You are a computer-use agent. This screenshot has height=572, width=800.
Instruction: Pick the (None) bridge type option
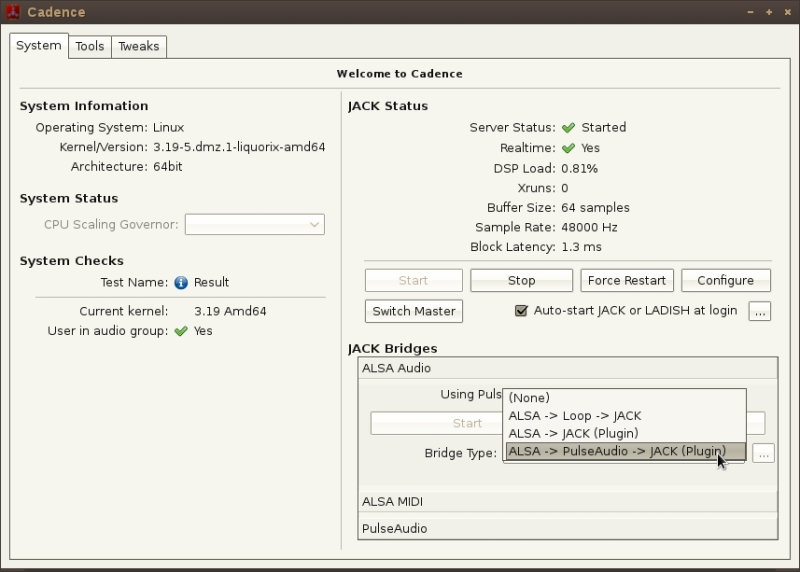pyautogui.click(x=530, y=398)
